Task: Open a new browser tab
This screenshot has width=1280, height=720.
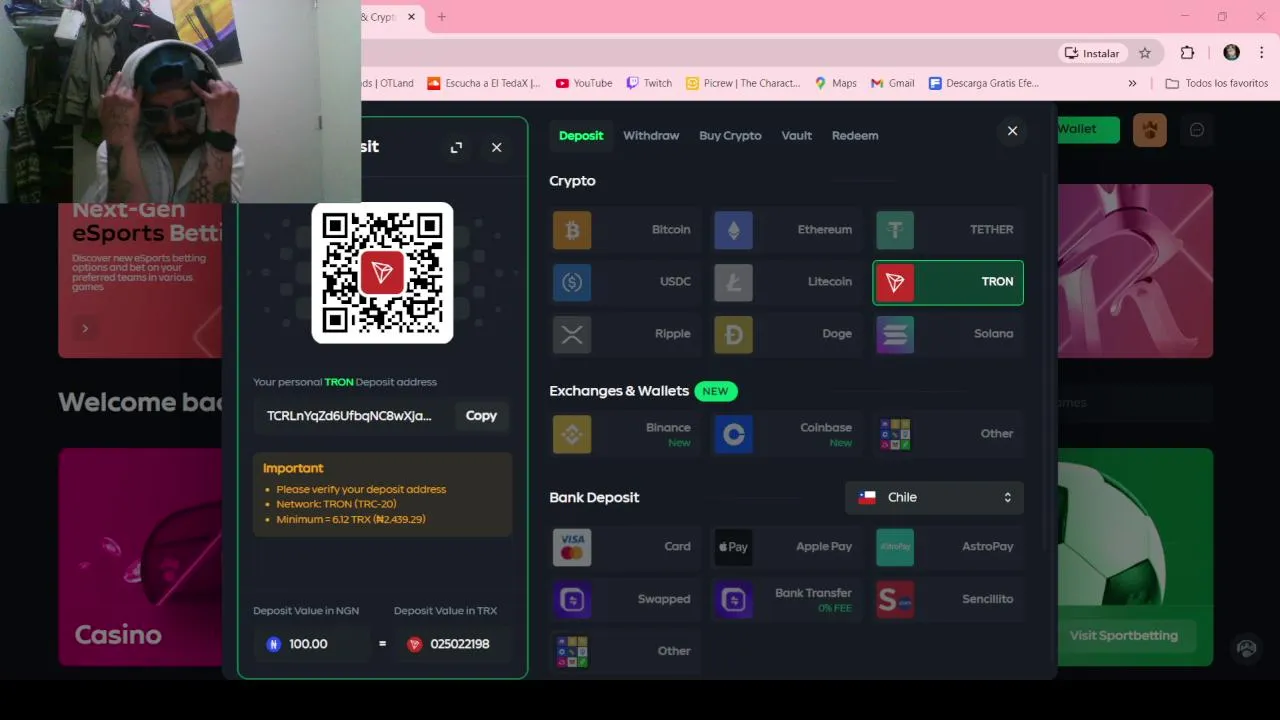Action: [441, 17]
